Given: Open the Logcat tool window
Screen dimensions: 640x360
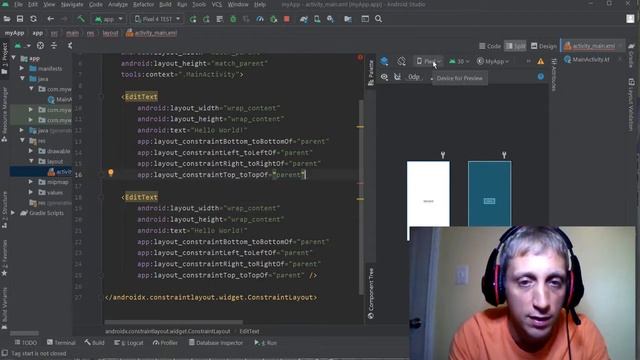Looking at the screenshot, I should (129, 343).
